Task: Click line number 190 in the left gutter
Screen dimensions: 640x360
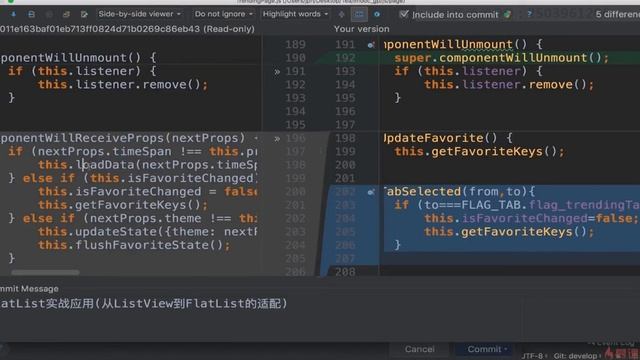Action: [x=295, y=58]
